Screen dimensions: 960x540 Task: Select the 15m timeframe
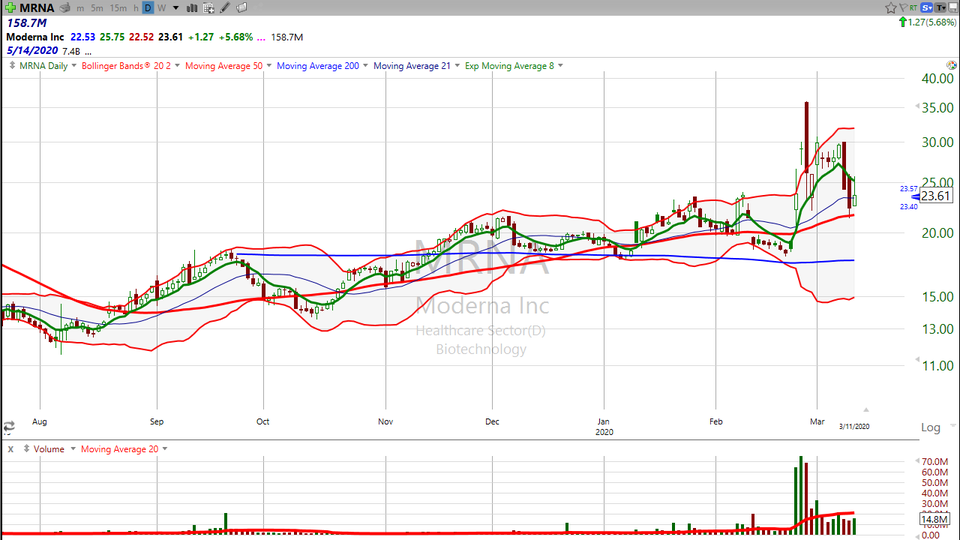[118, 8]
